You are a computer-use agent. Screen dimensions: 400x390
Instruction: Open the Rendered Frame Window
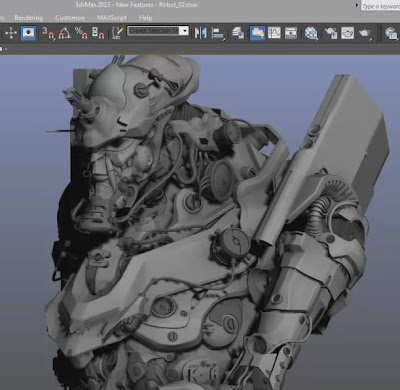[347, 33]
